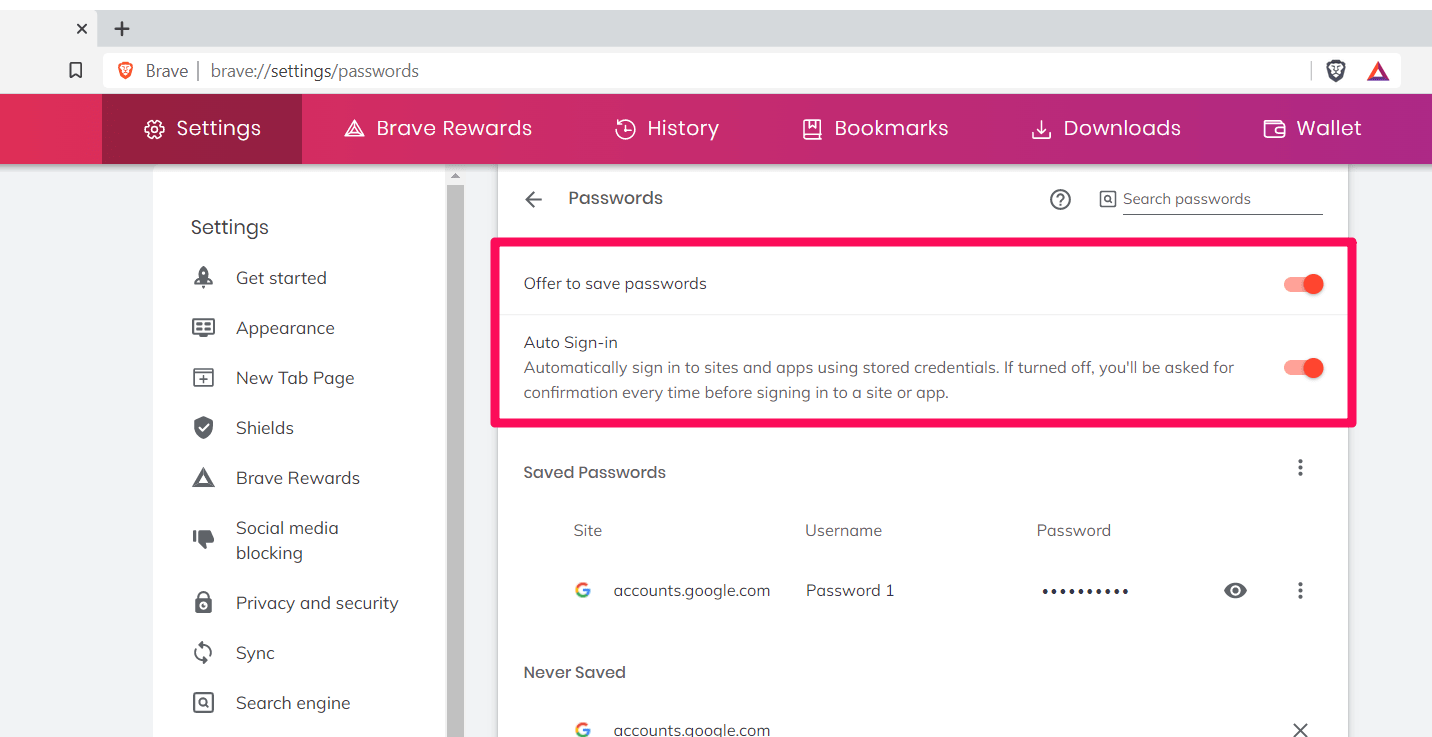Open accounts.google.com link under Never Saved

[692, 730]
